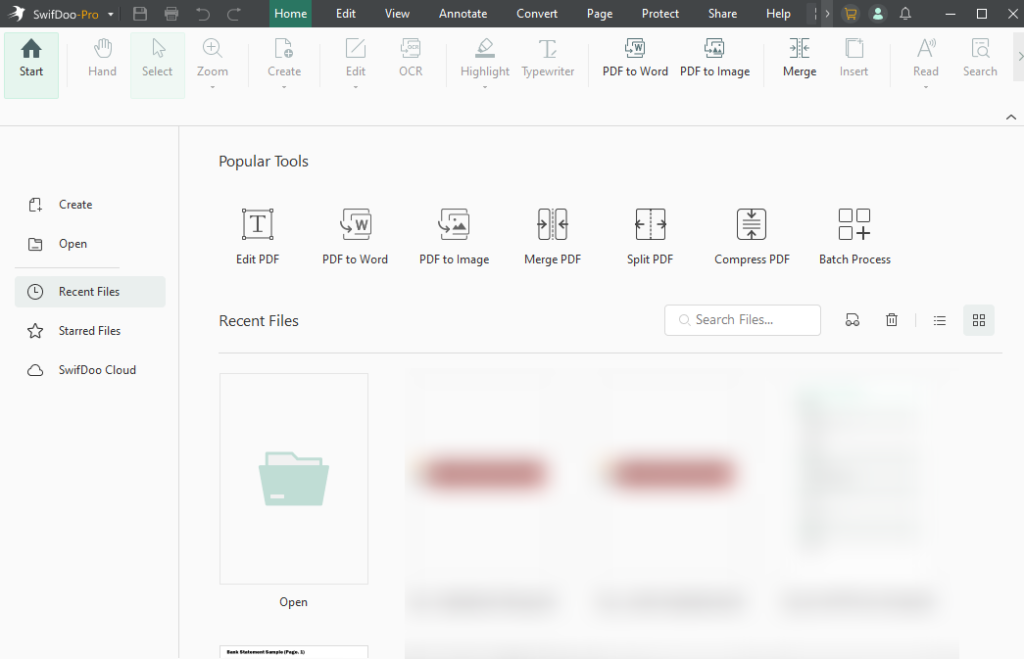
Task: Expand the Read dropdown arrow
Action: (x=925, y=86)
